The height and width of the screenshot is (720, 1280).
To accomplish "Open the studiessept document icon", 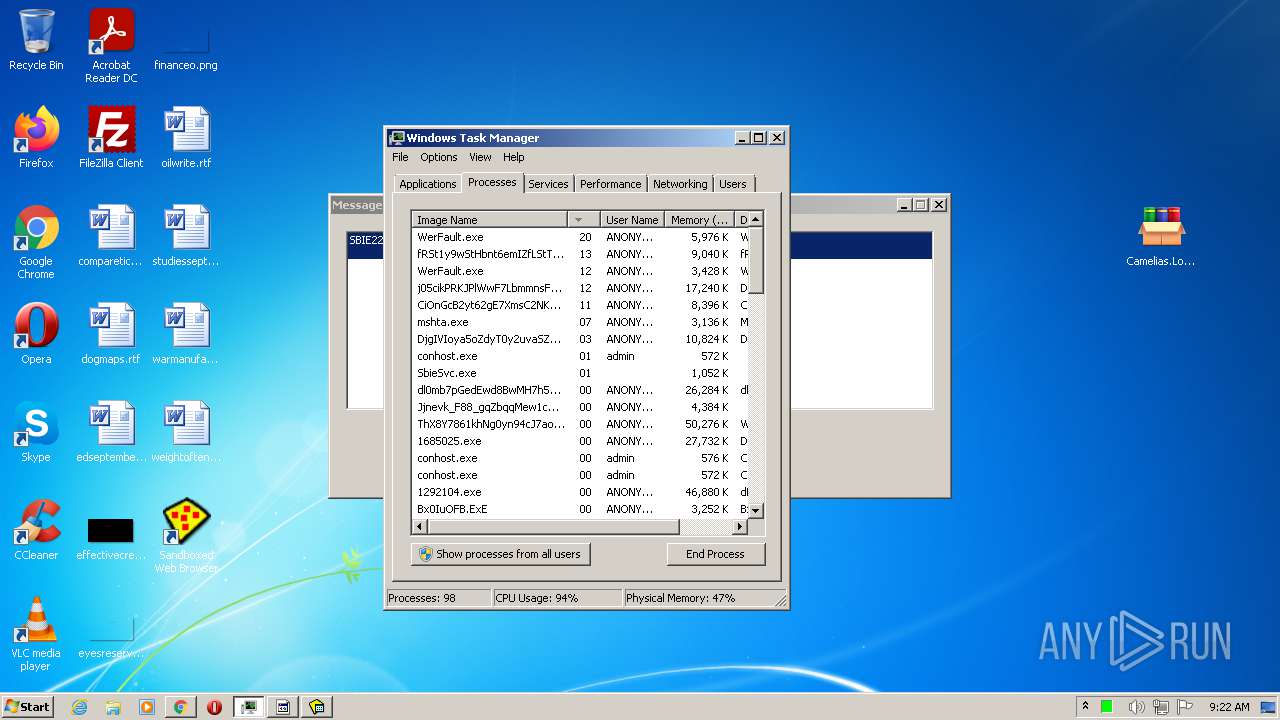I will 186,236.
